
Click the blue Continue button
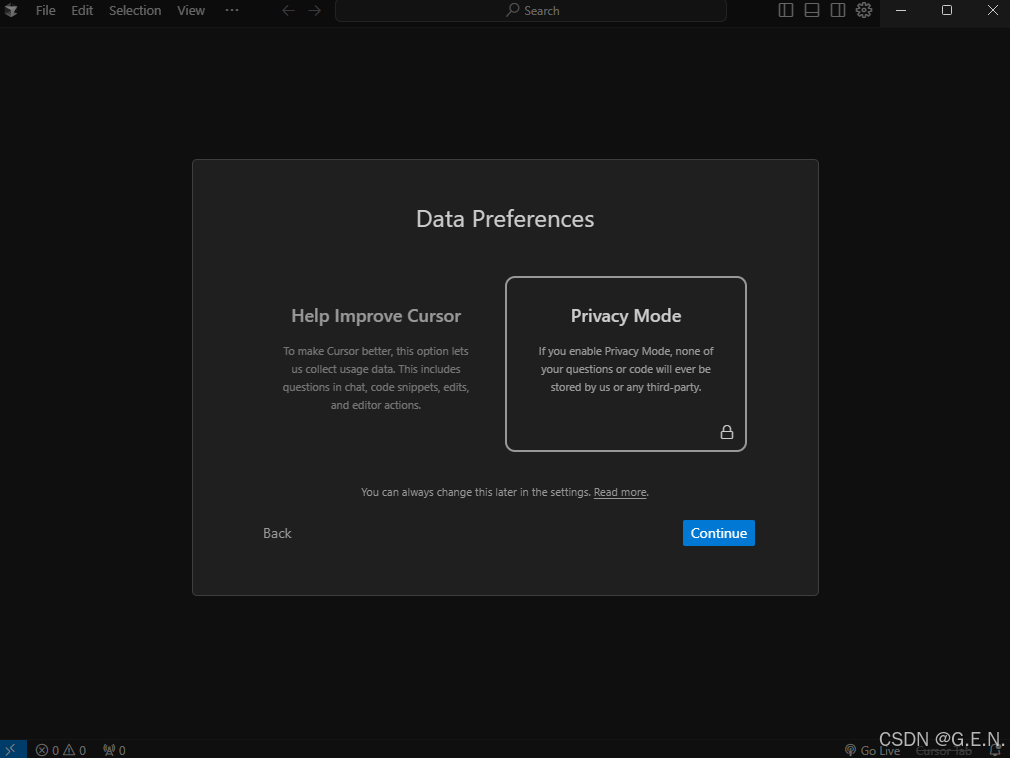(718, 533)
